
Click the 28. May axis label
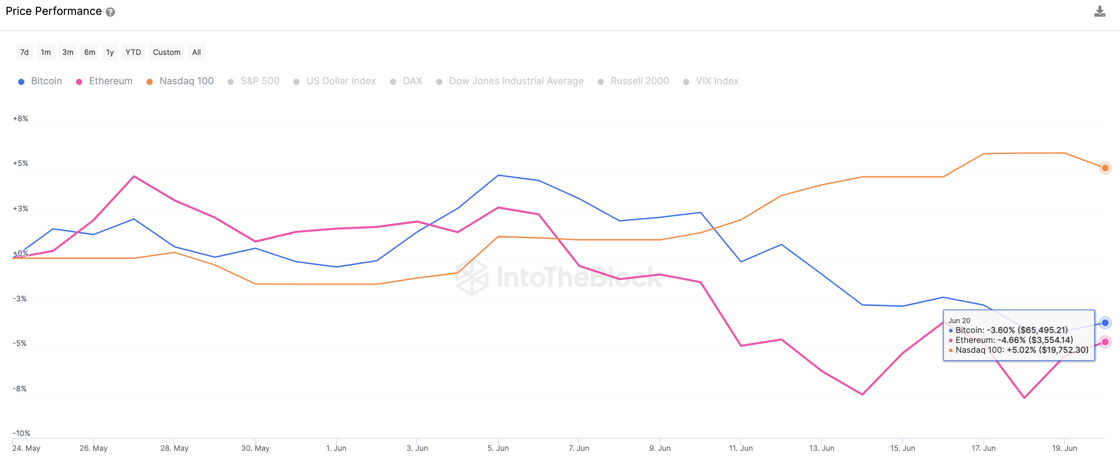(x=175, y=451)
